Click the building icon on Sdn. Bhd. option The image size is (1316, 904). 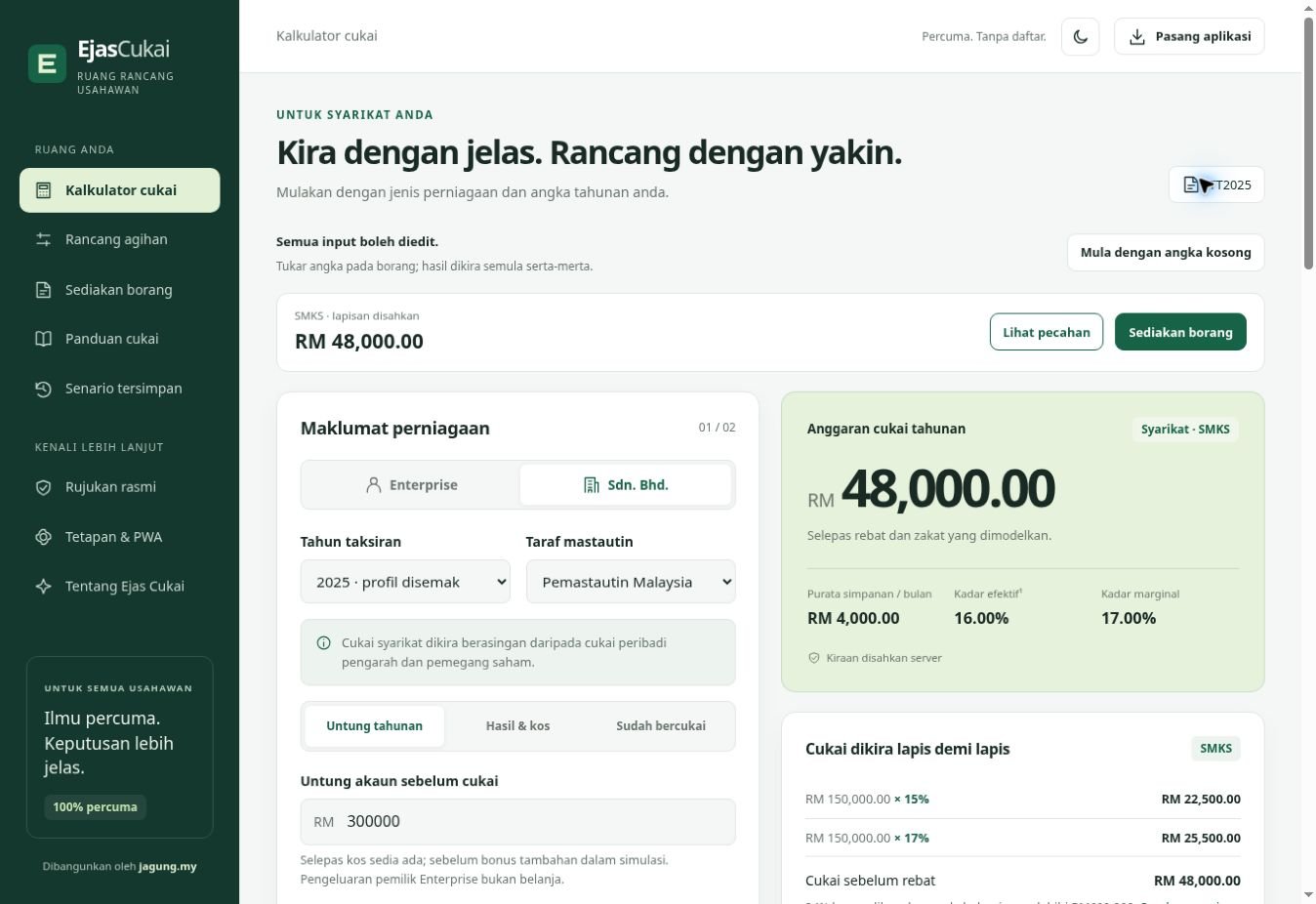click(592, 485)
